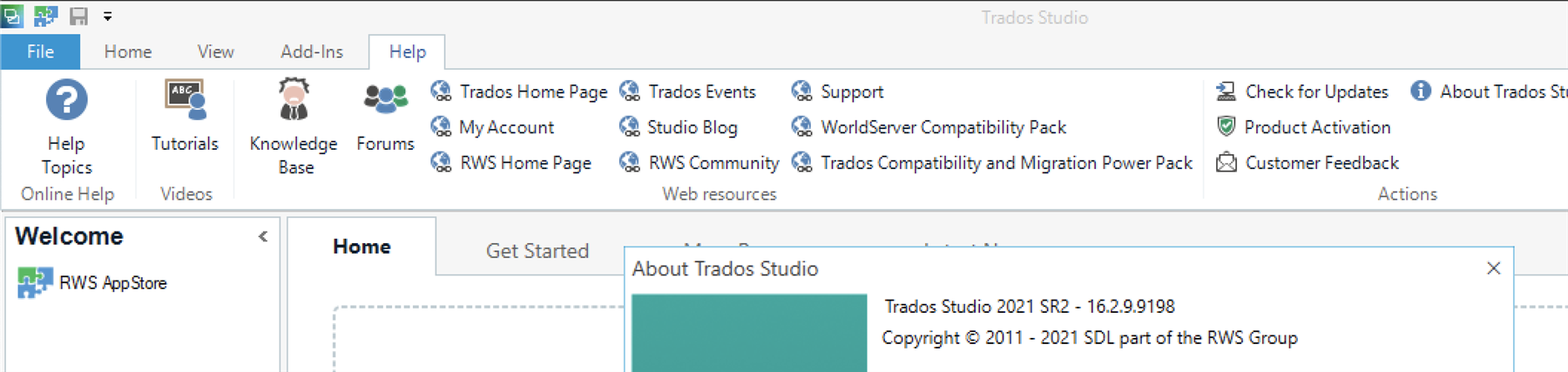This screenshot has width=1568, height=372.
Task: Open RWS AppStore from Welcome panel
Action: tap(92, 283)
